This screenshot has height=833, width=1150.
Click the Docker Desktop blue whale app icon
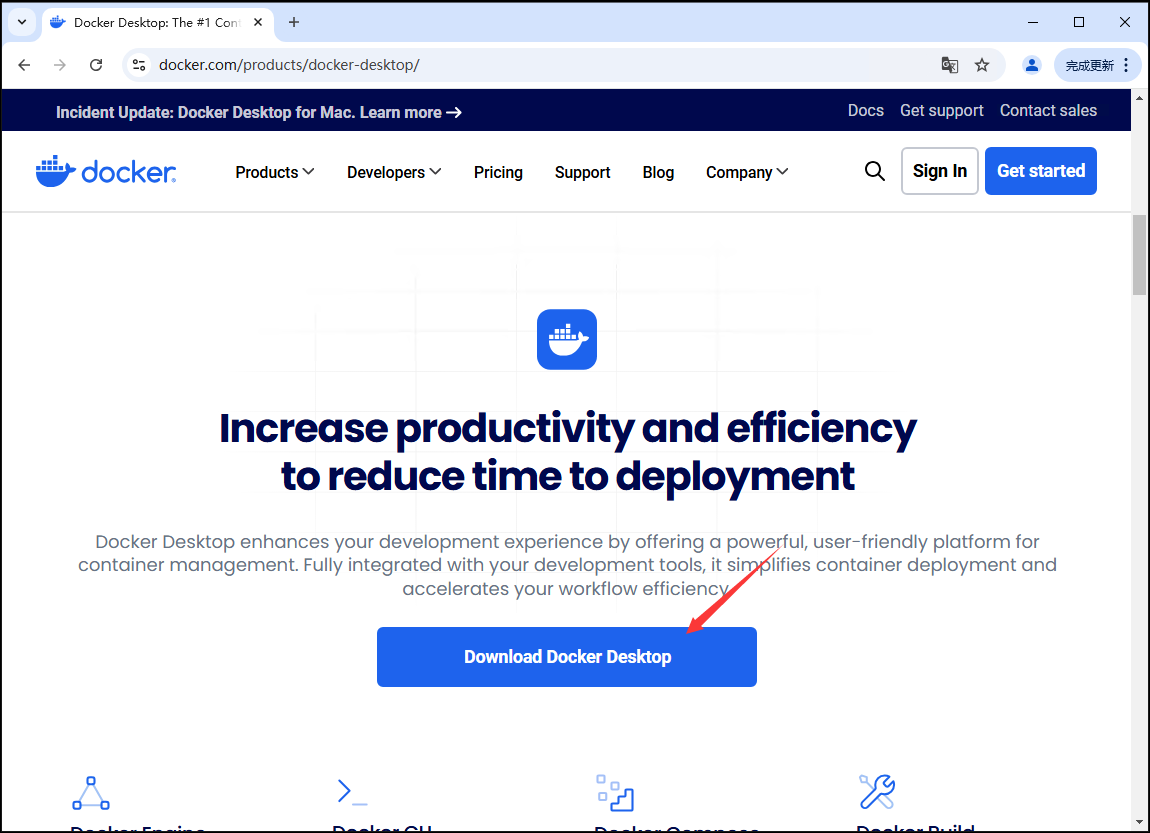[x=567, y=340]
